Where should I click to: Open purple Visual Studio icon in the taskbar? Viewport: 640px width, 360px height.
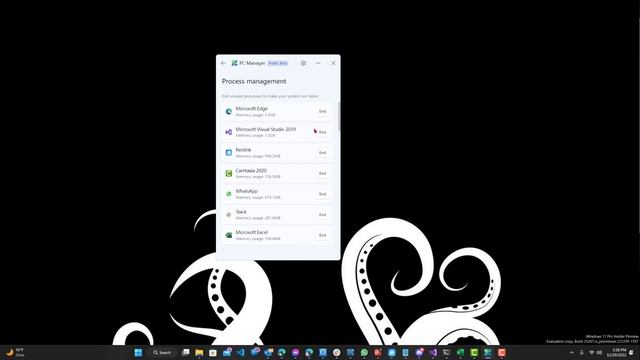coord(433,353)
